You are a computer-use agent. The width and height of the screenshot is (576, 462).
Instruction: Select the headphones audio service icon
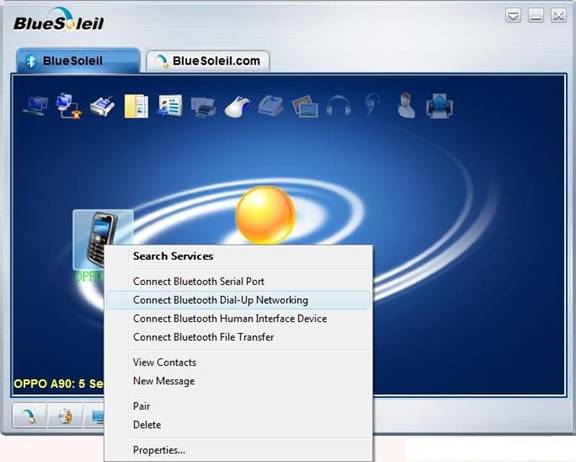click(338, 107)
